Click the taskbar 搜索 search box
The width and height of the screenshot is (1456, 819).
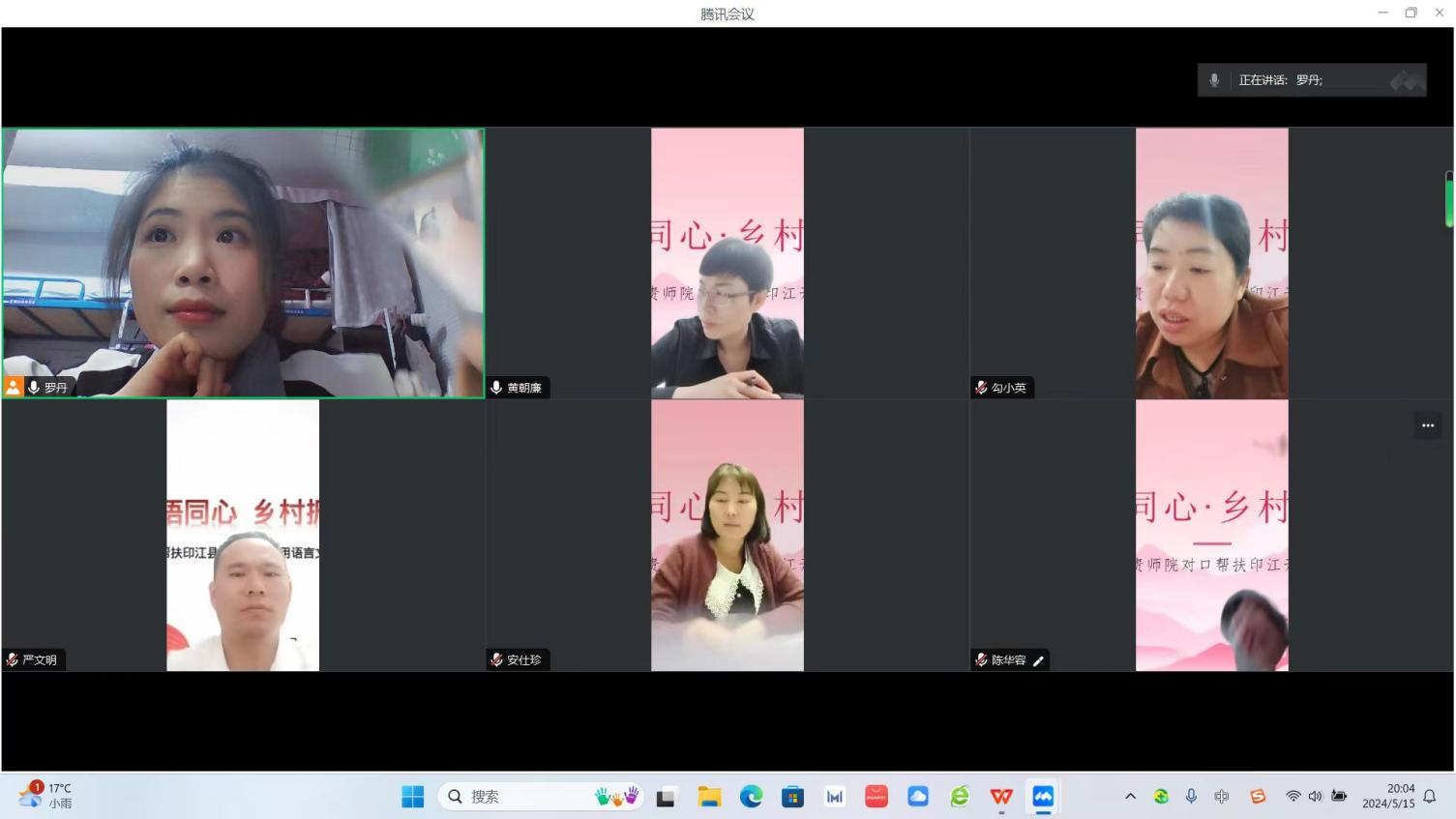(522, 797)
